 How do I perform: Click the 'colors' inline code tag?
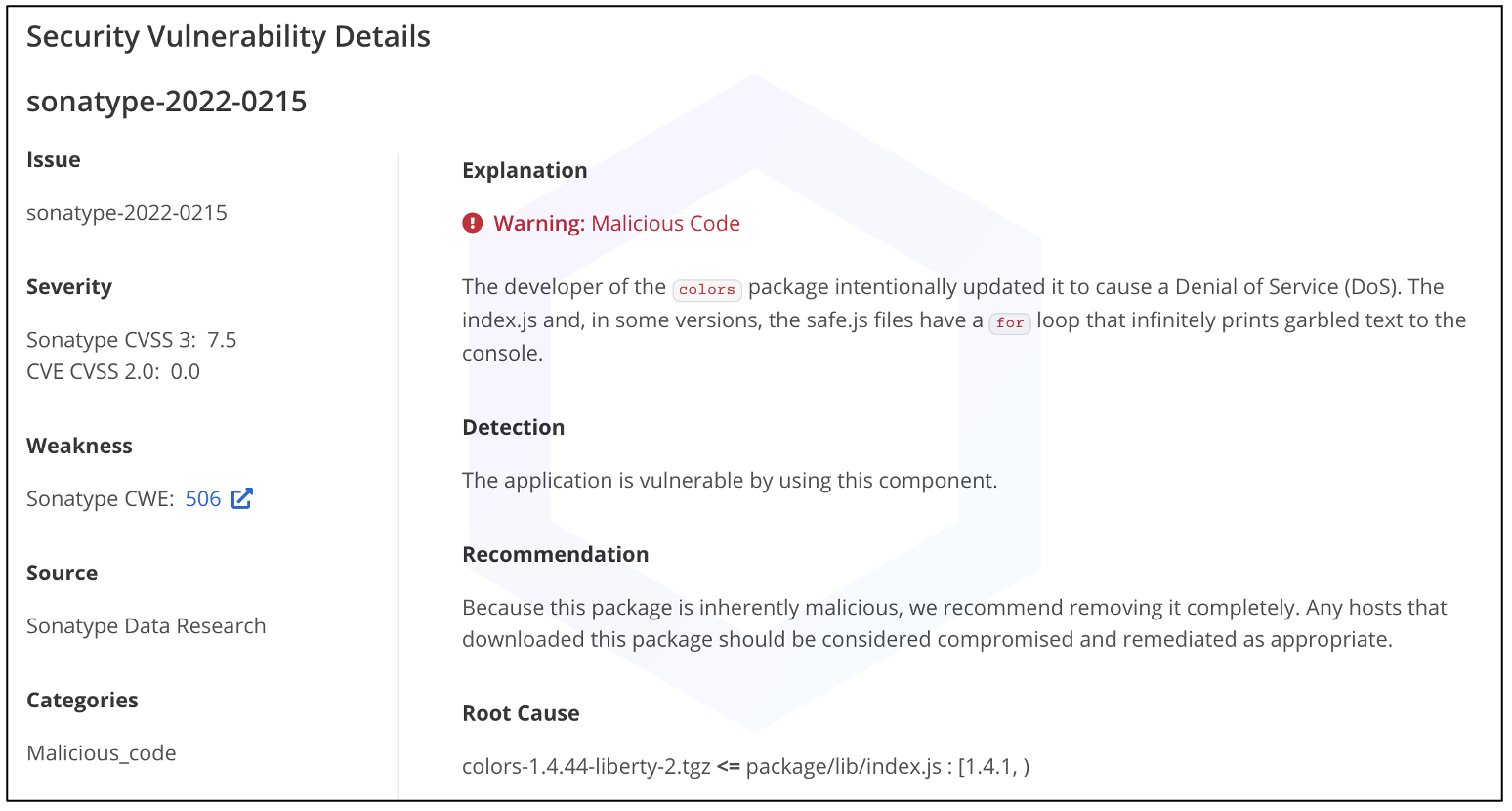707,289
